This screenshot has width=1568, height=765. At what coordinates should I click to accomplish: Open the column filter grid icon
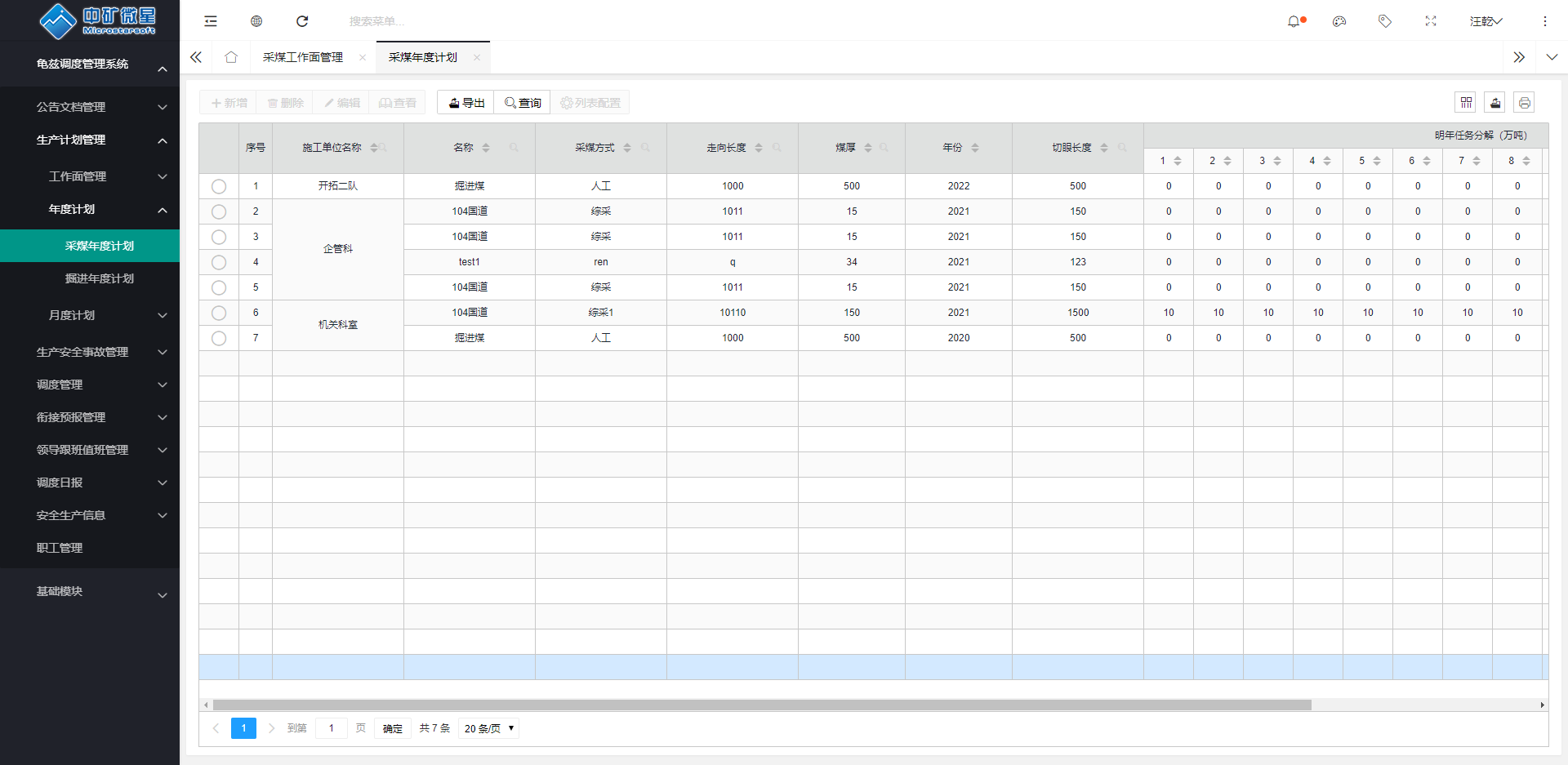coord(1467,102)
